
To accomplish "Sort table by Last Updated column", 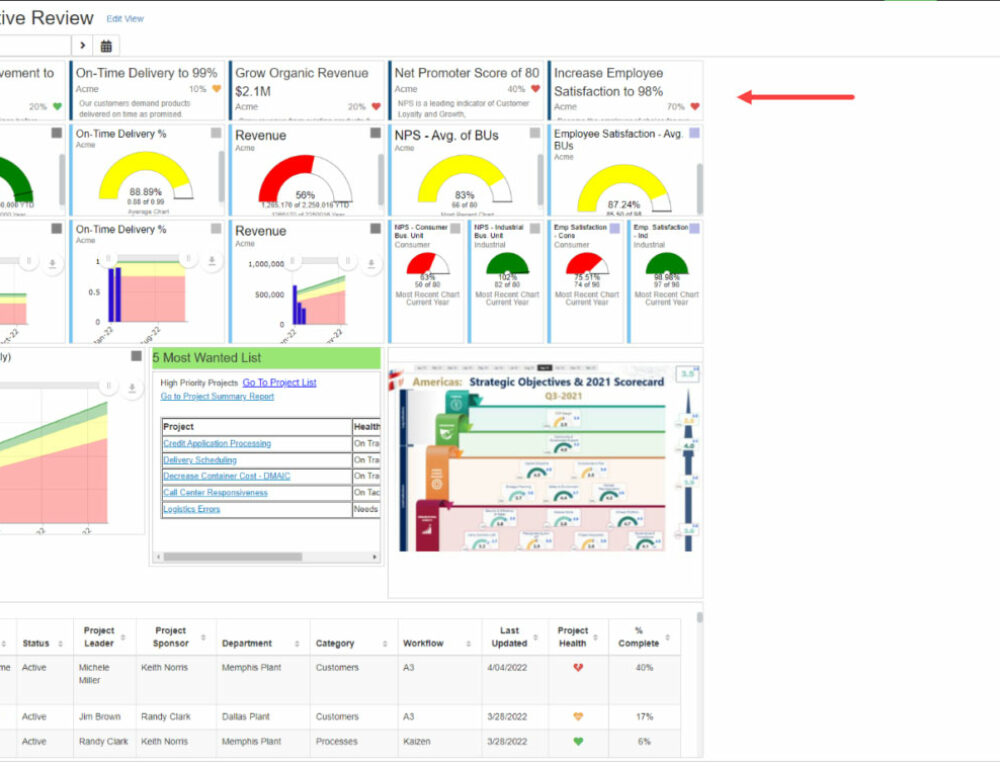I will [x=513, y=637].
